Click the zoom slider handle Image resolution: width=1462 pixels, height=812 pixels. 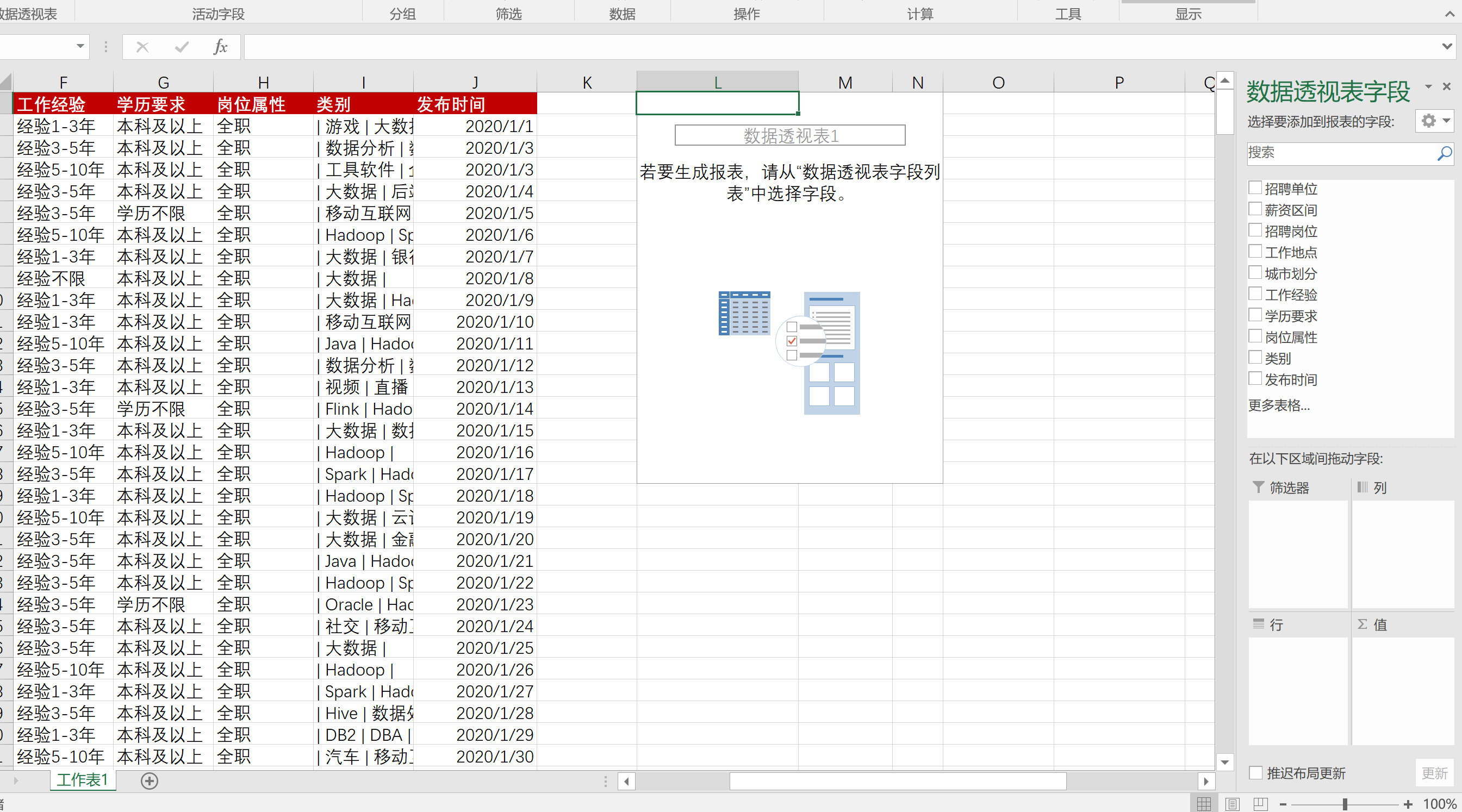click(1345, 804)
